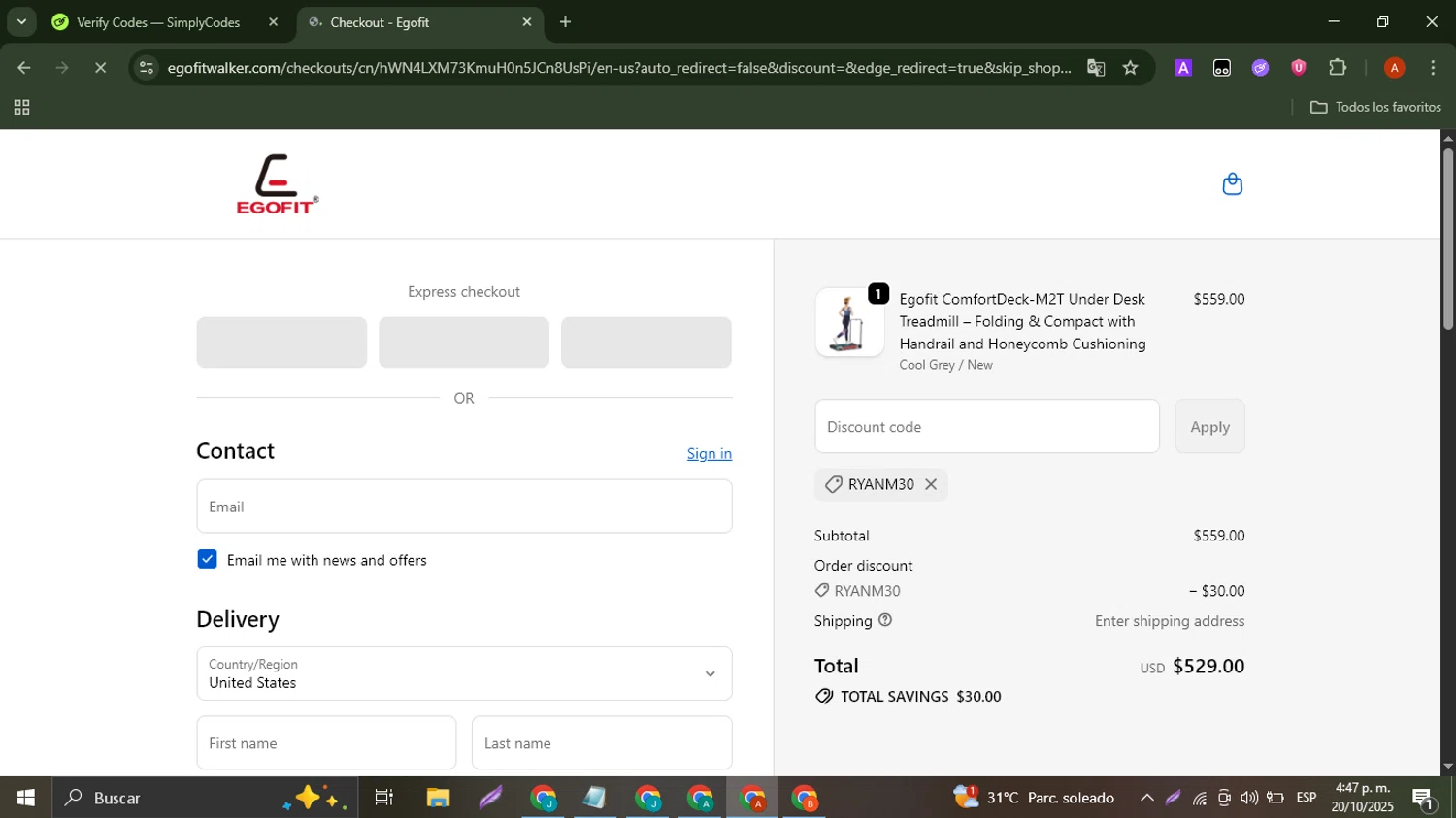Stop loading the page
The height and width of the screenshot is (818, 1456).
pos(100,68)
